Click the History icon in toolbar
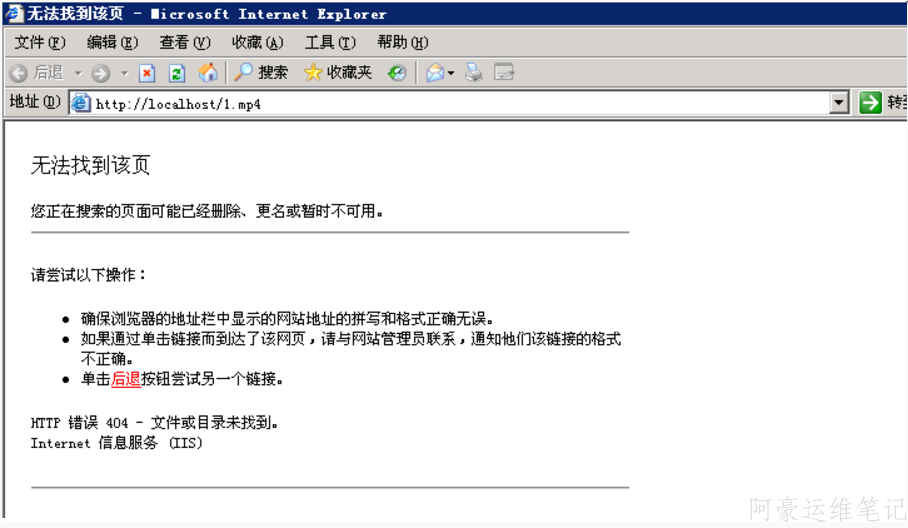Image resolution: width=908 pixels, height=528 pixels. click(397, 73)
